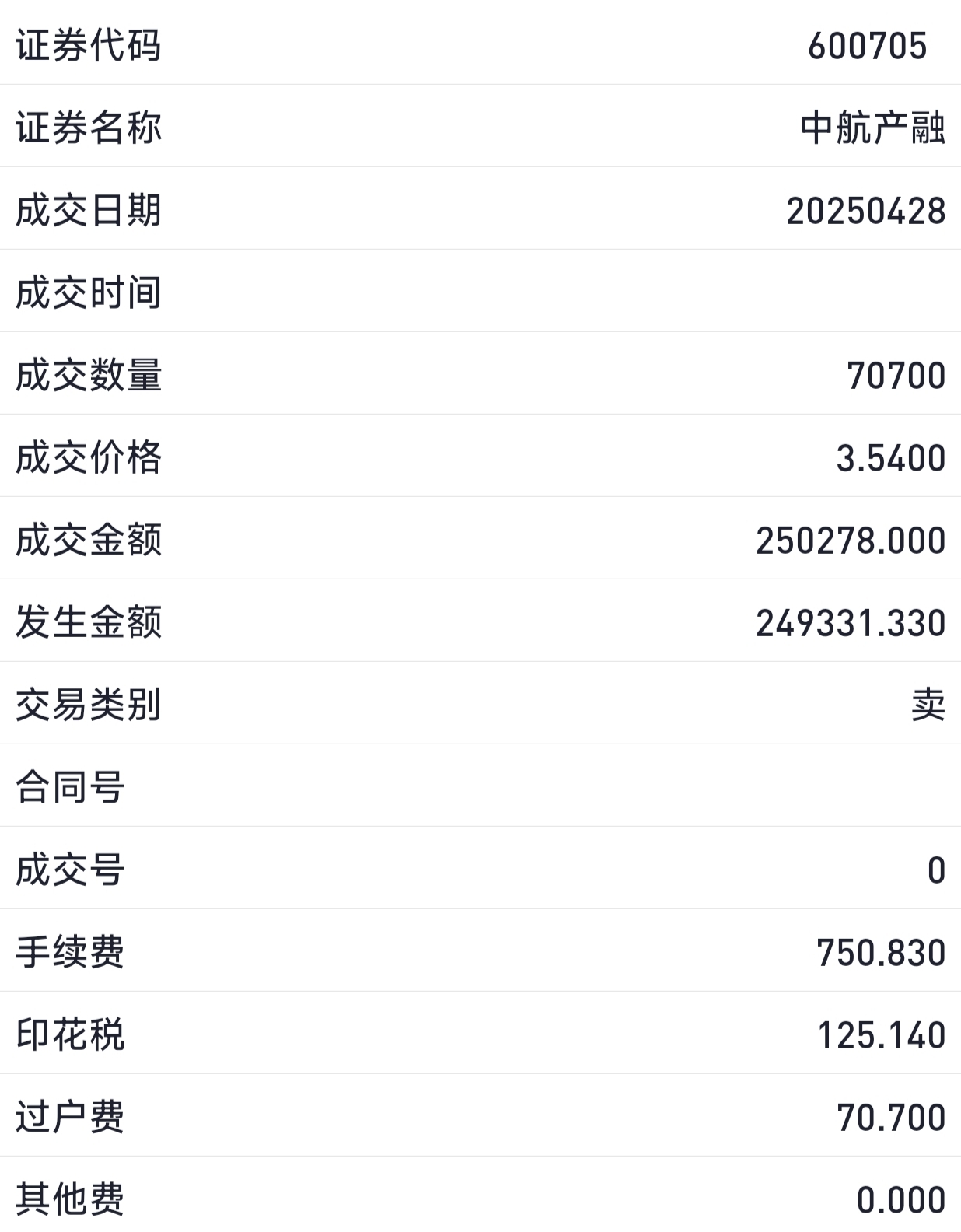Tap the 合同号 row

click(480, 786)
